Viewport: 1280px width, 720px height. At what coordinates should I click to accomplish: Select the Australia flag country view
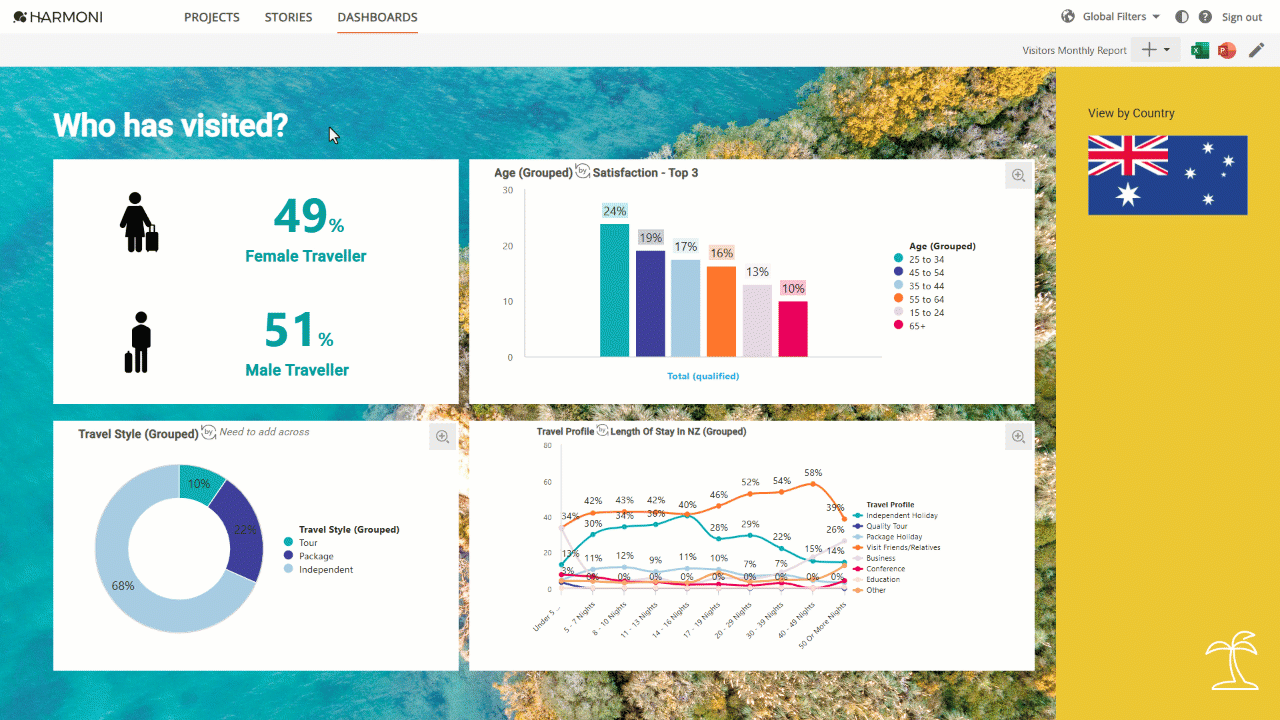[1167, 175]
